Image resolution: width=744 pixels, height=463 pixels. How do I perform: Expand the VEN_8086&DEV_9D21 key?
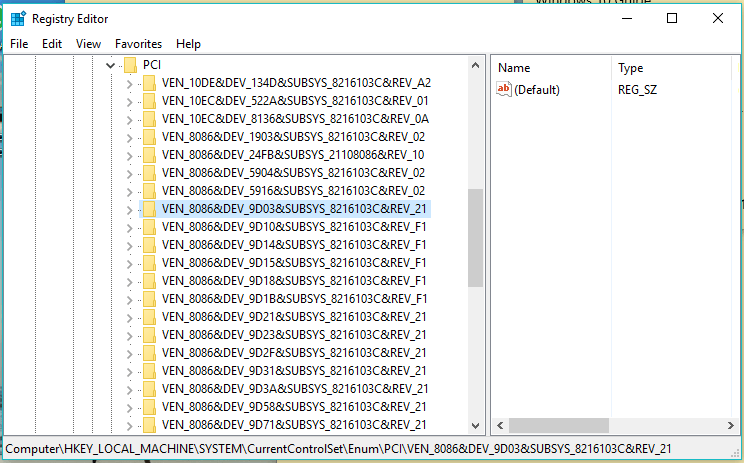tap(129, 317)
